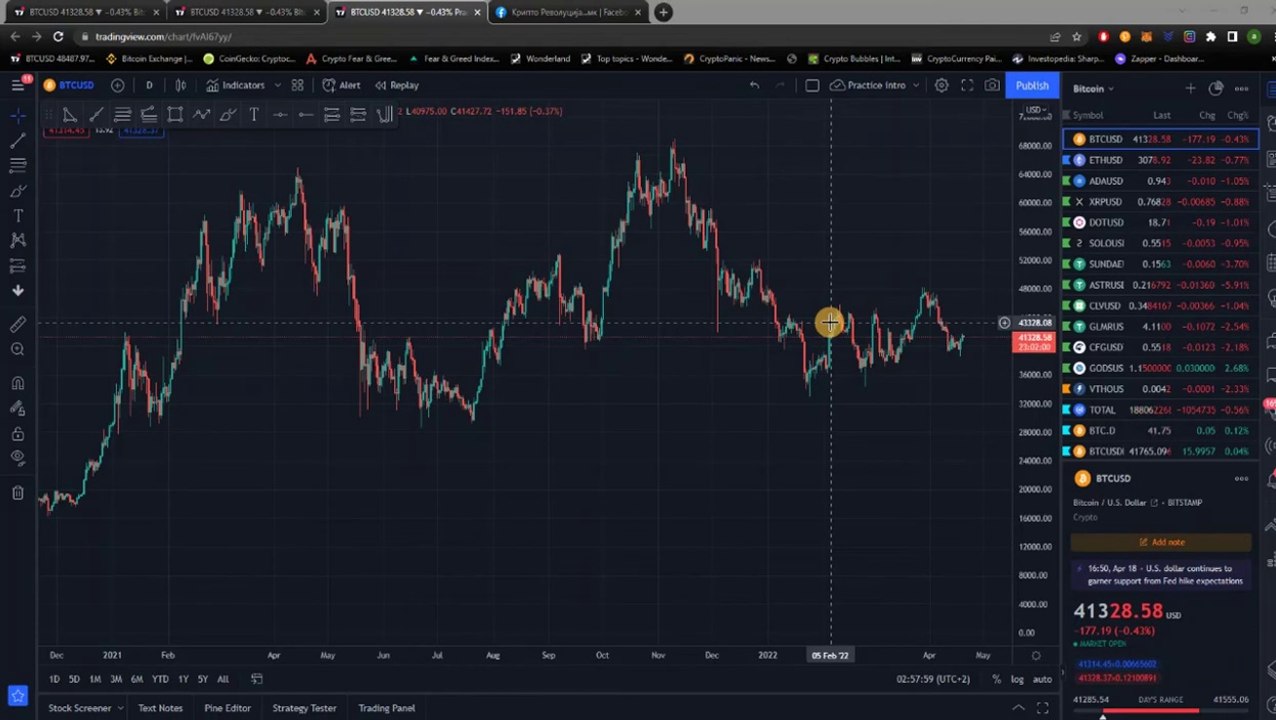Select the Zoom In magnifier tool
This screenshot has height=720, width=1276.
coord(18,349)
